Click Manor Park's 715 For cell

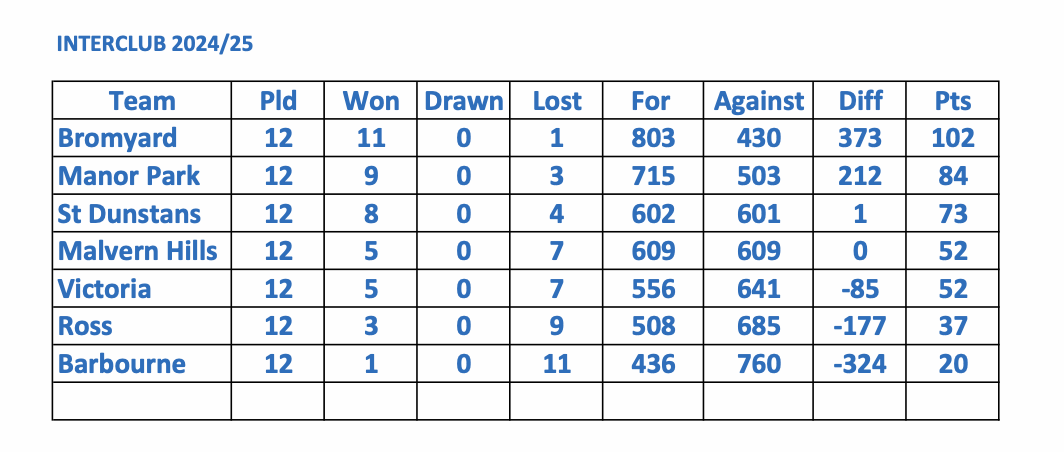click(x=652, y=176)
